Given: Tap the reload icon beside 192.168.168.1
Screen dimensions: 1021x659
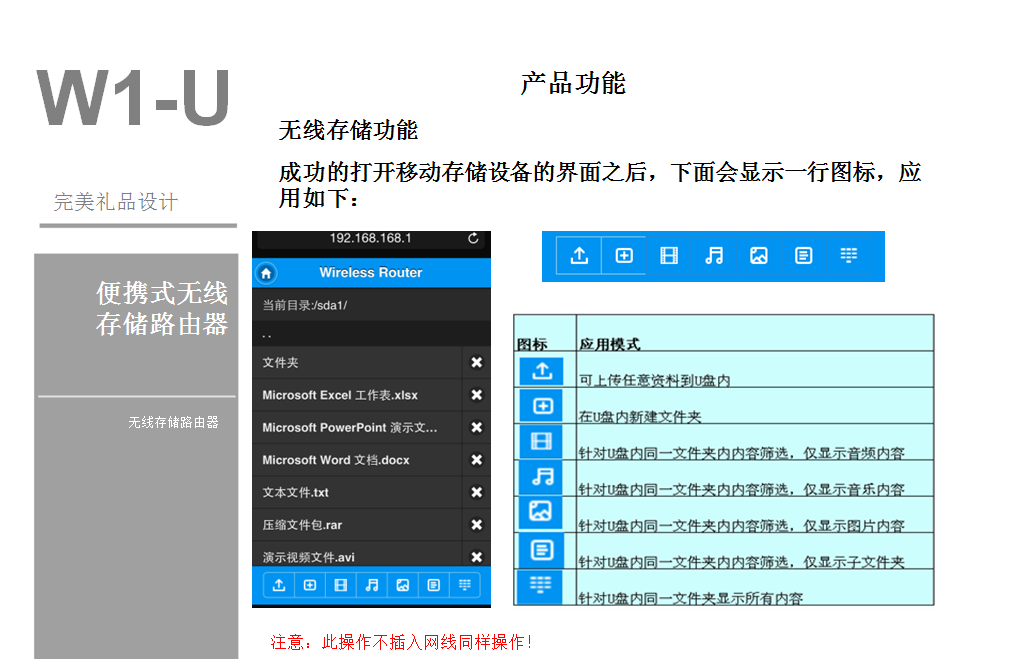Looking at the screenshot, I should coord(473,238).
